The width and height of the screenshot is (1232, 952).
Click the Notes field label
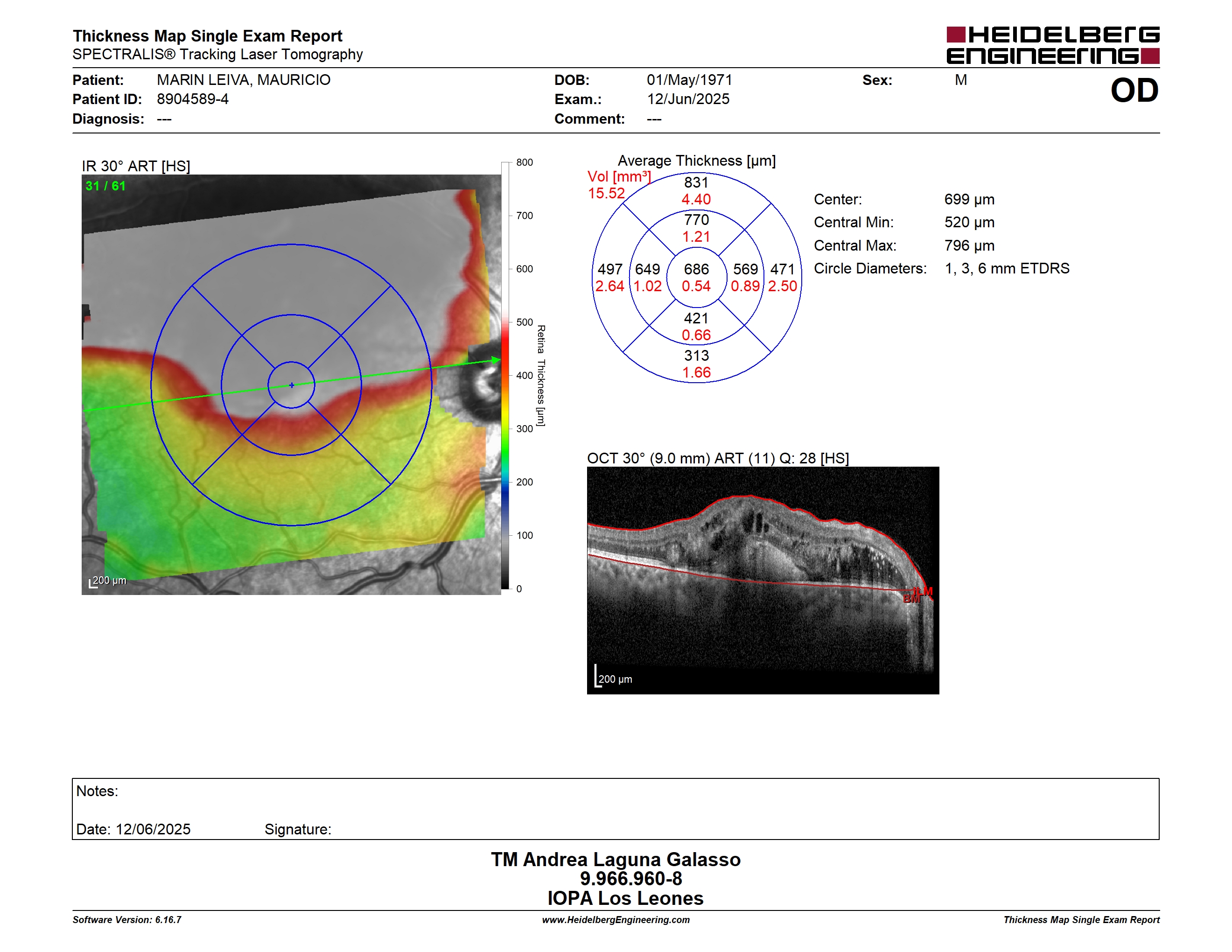click(x=97, y=791)
